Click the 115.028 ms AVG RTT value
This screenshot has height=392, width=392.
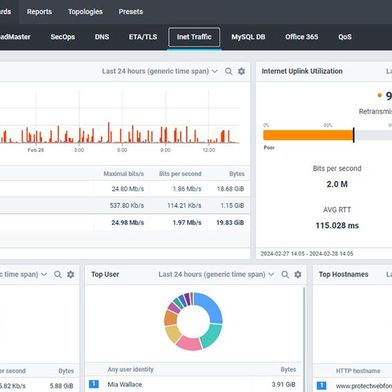tap(337, 226)
